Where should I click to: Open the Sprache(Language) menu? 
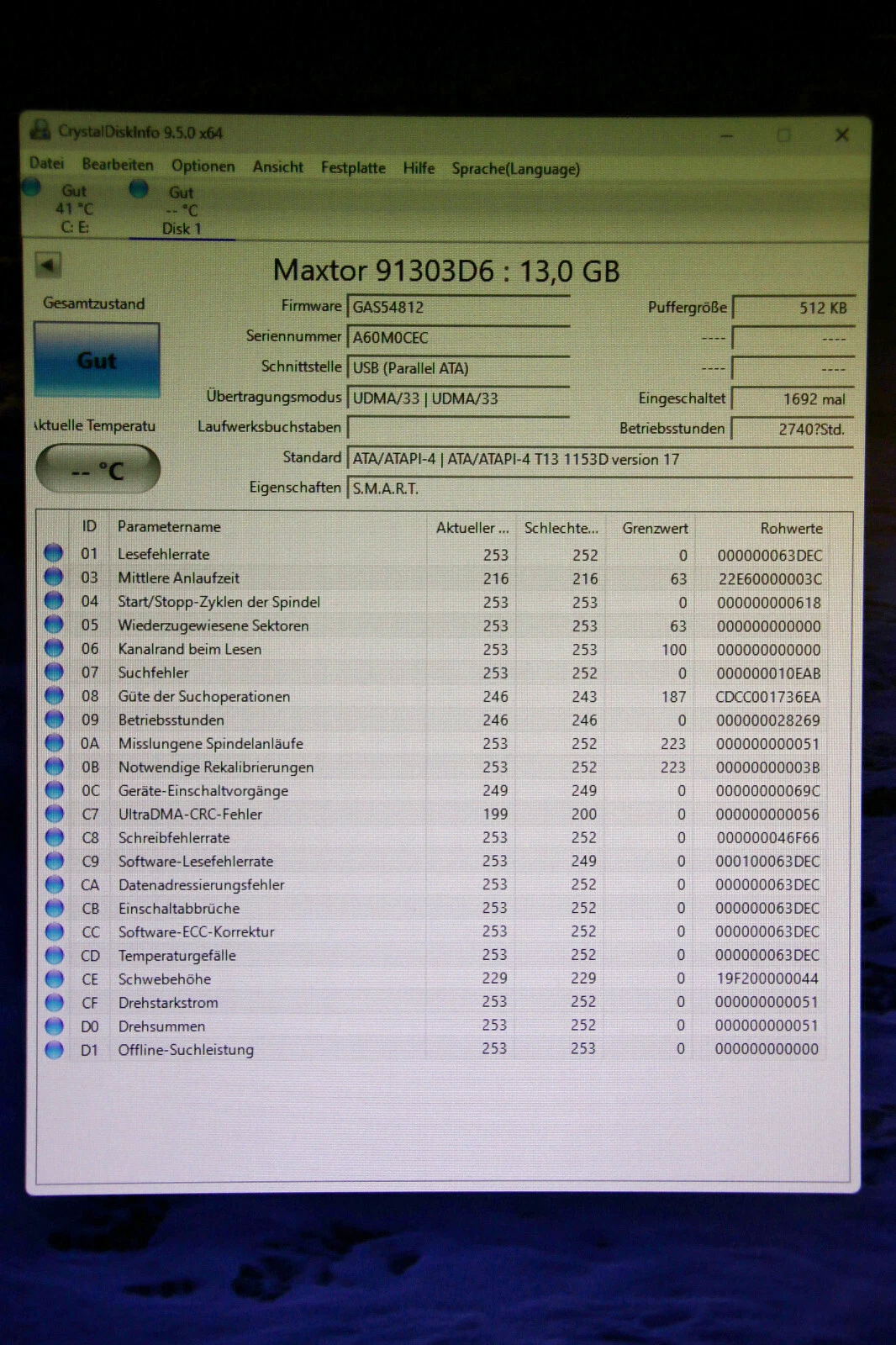click(x=516, y=168)
